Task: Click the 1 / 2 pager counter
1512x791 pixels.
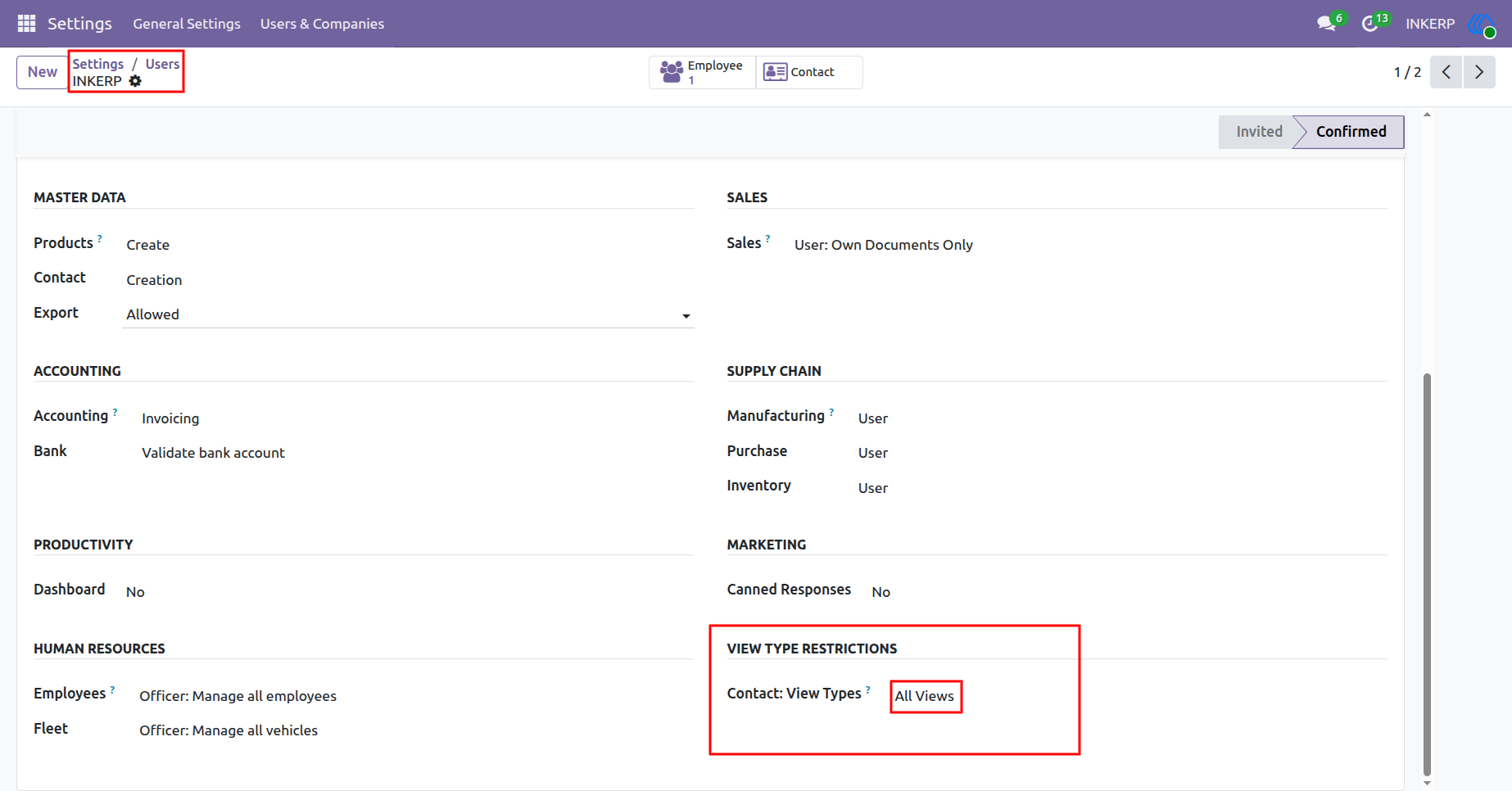Action: 1407,72
